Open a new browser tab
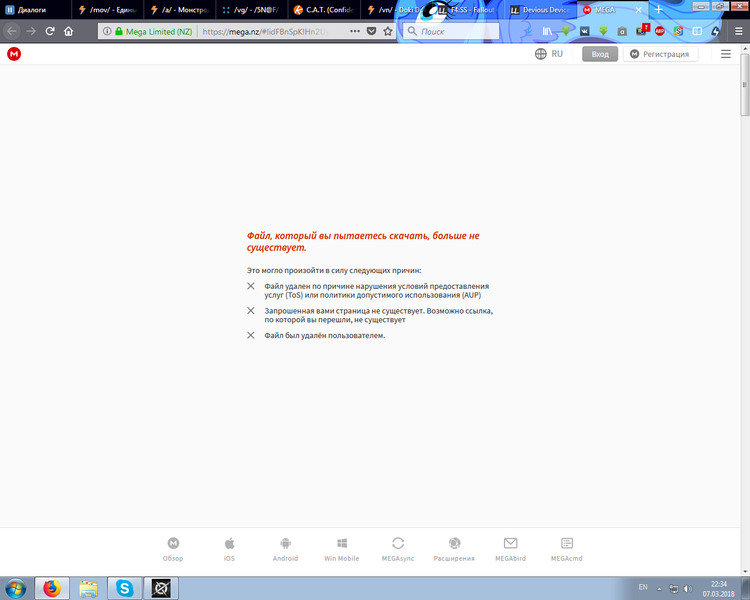 tap(659, 10)
